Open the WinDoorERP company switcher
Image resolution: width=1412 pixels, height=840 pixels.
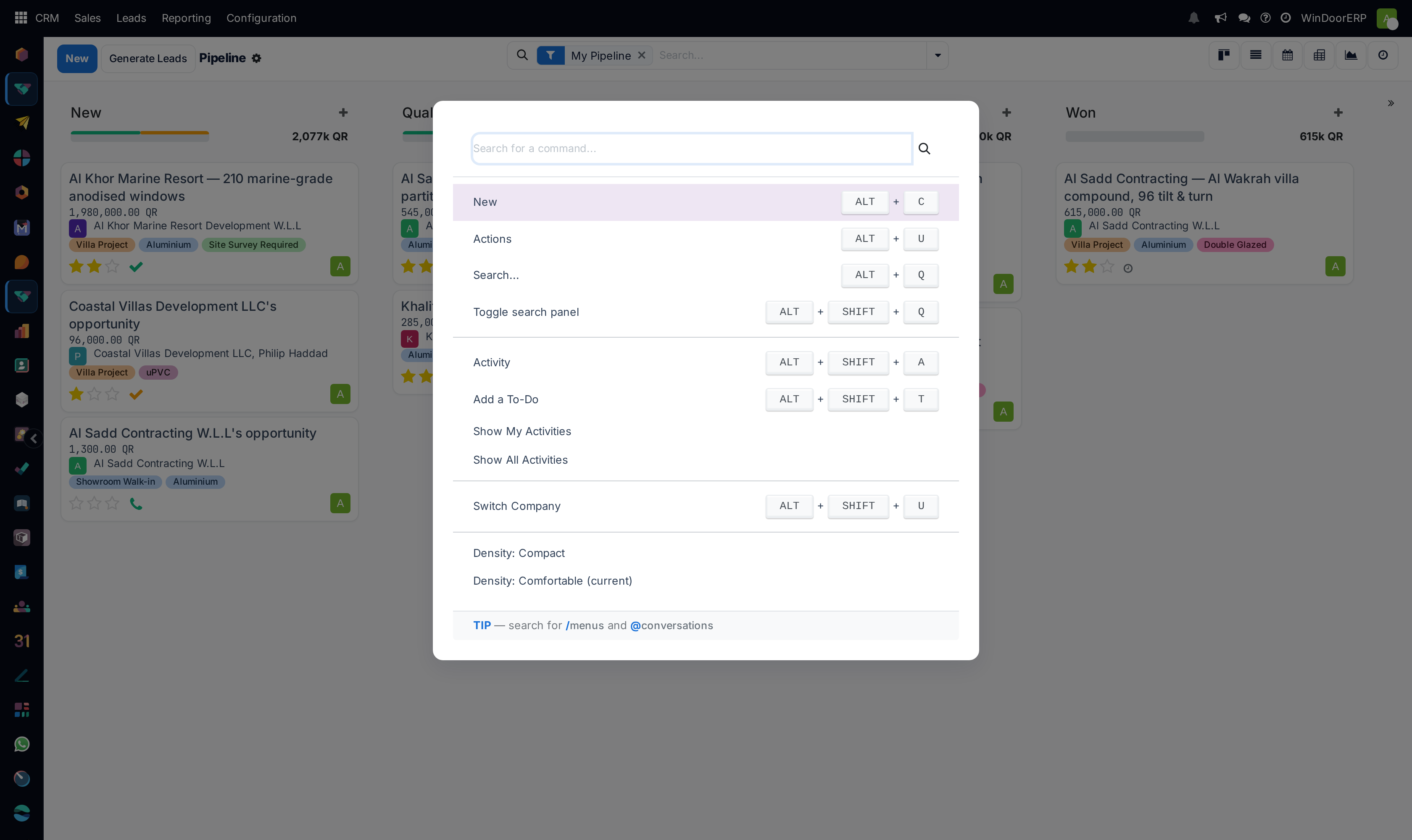1333,18
